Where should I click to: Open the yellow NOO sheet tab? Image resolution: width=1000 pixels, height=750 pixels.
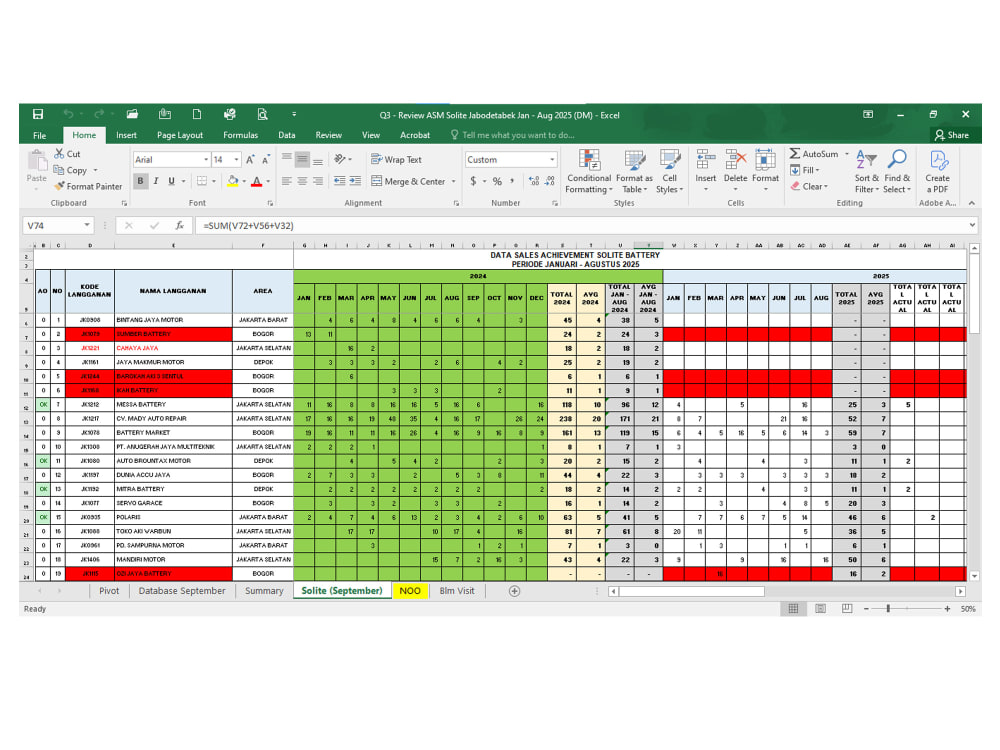409,591
